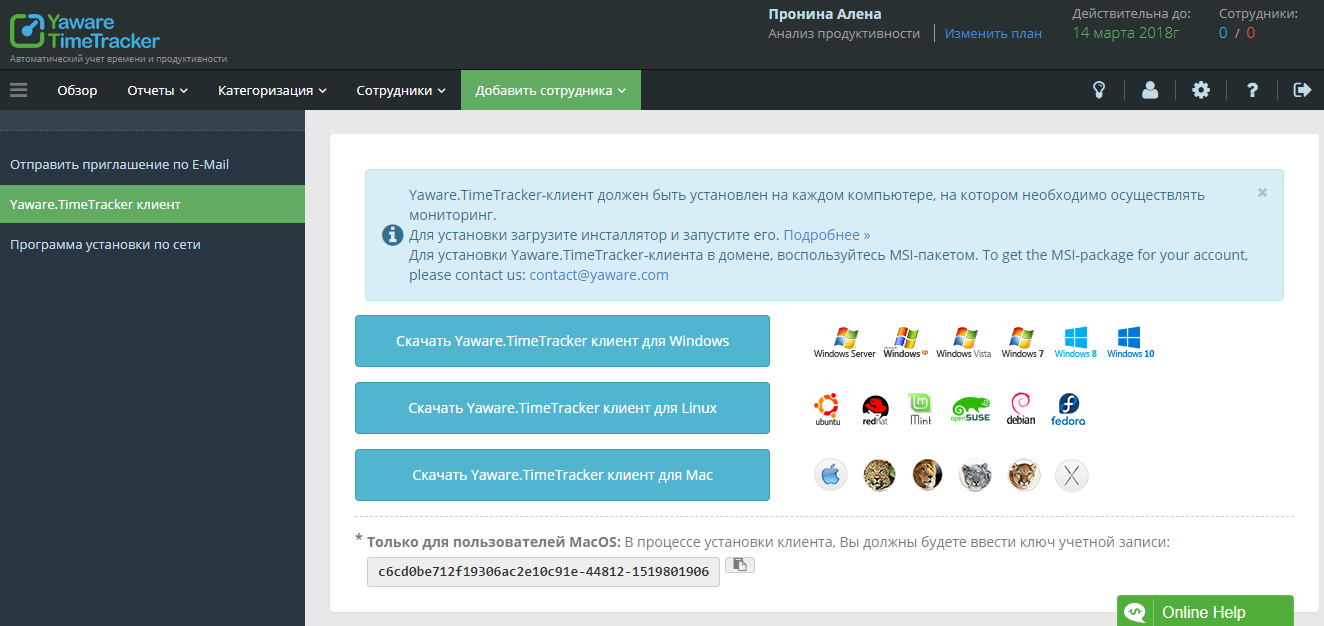Expand the Отчеты dropdown menu
Viewport: 1324px width, 626px height.
pos(158,90)
